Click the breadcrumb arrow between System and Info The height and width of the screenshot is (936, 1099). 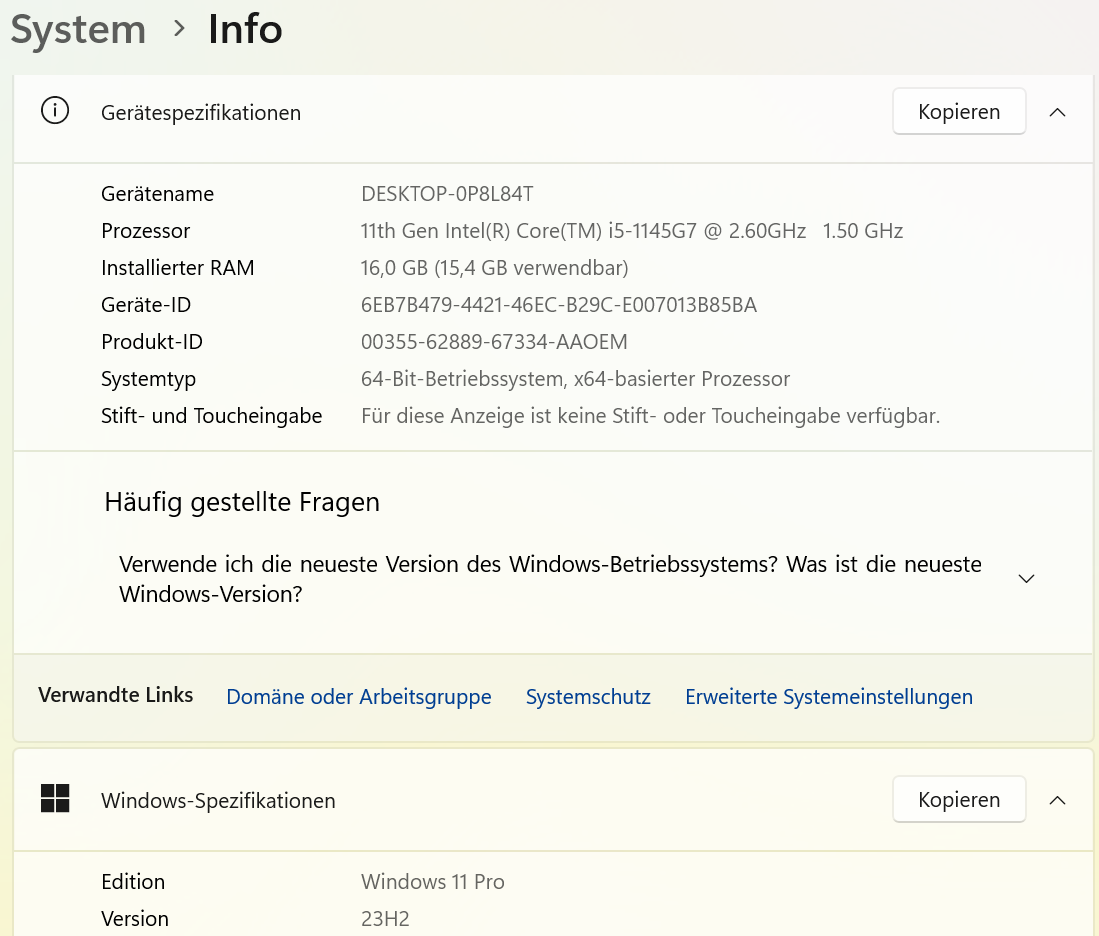click(x=179, y=29)
